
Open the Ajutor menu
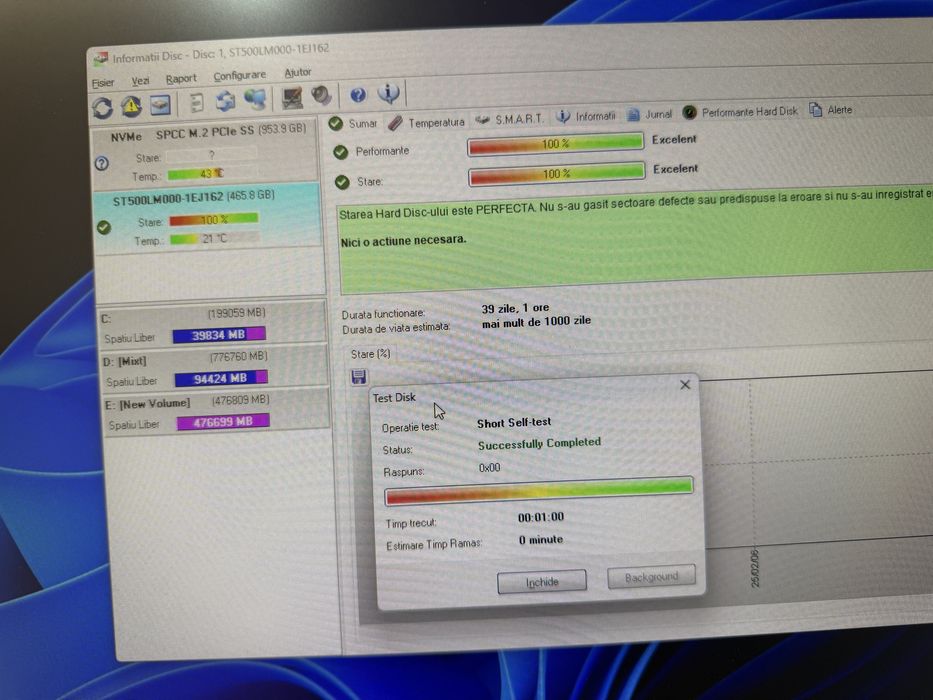tap(298, 73)
